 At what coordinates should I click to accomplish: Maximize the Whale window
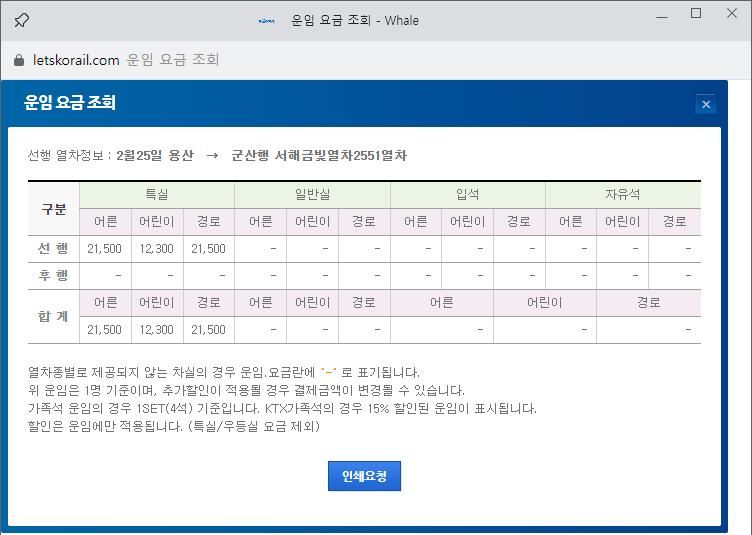[x=696, y=13]
